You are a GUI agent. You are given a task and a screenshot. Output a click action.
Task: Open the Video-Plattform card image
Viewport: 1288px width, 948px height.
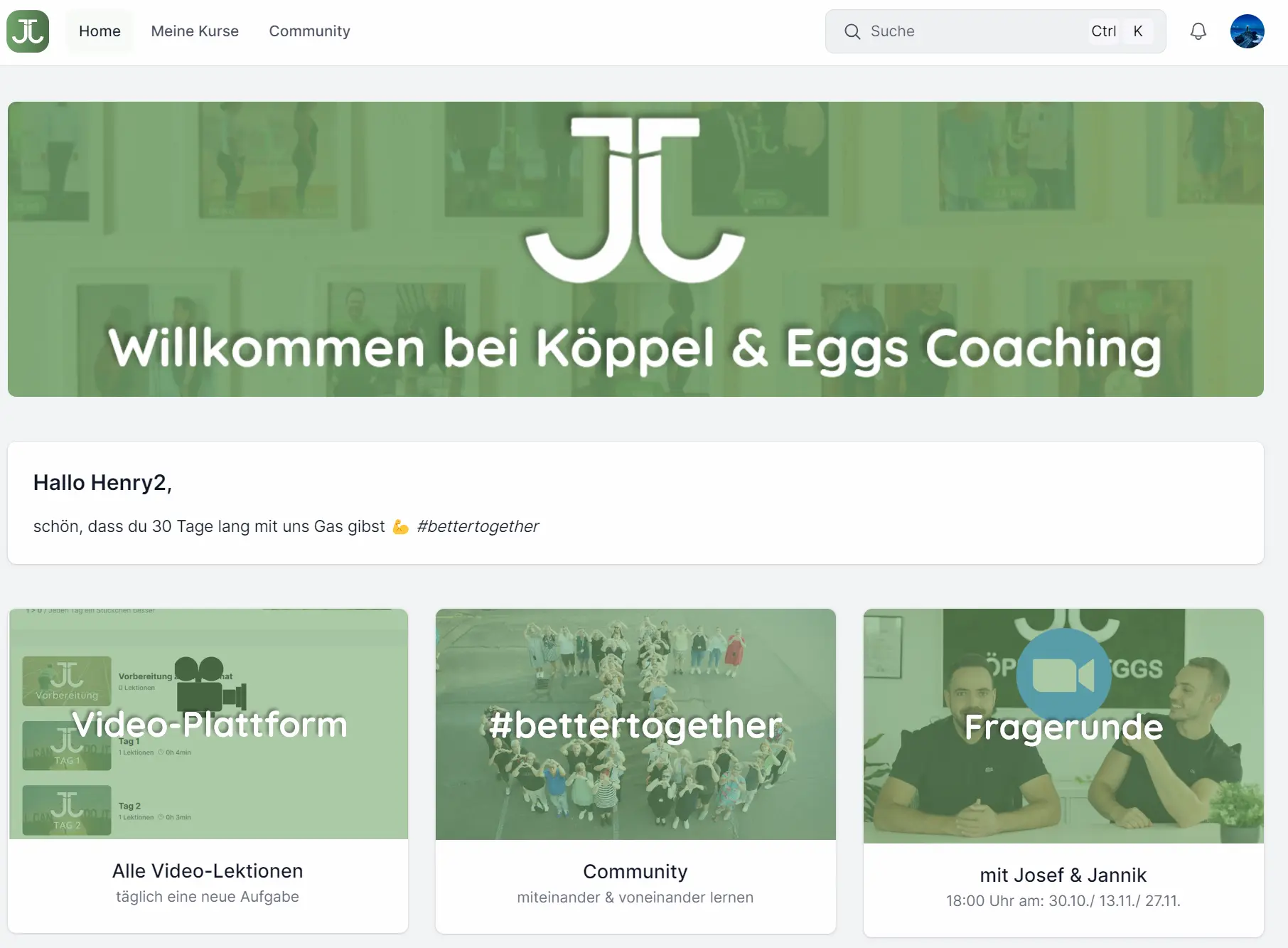(208, 724)
